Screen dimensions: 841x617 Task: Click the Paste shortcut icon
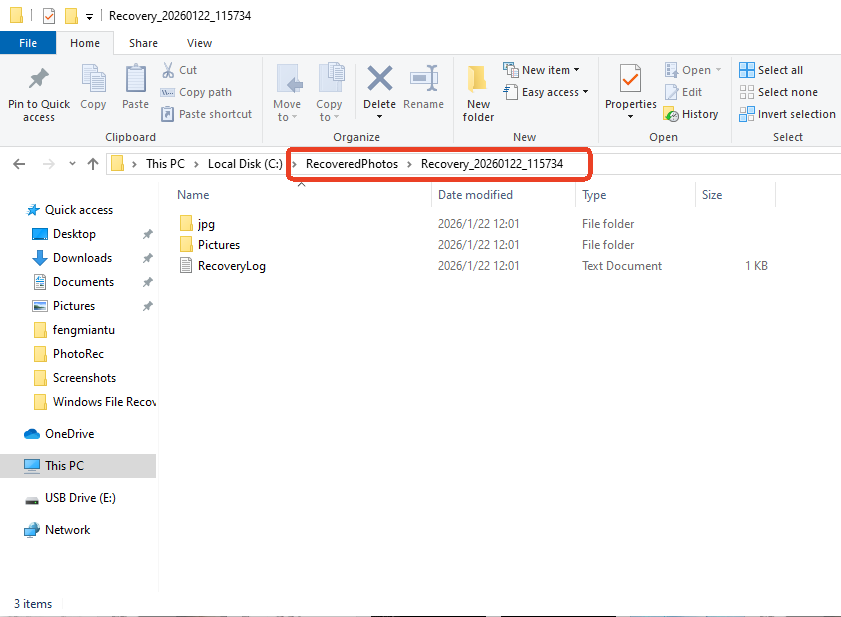coord(206,113)
